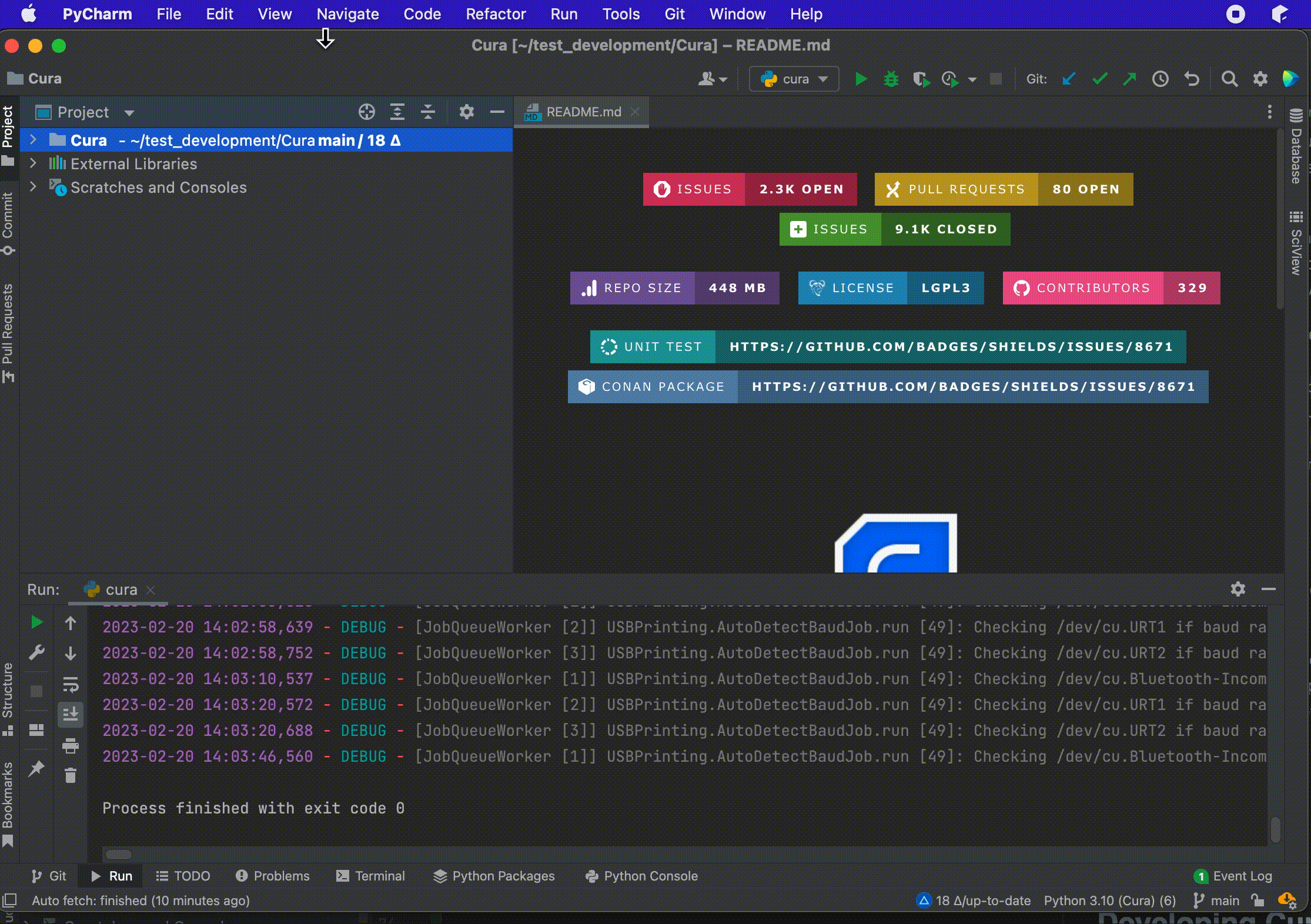Jump down the stack trace with the down arrow
This screenshot has height=924, width=1311.
pos(71,654)
